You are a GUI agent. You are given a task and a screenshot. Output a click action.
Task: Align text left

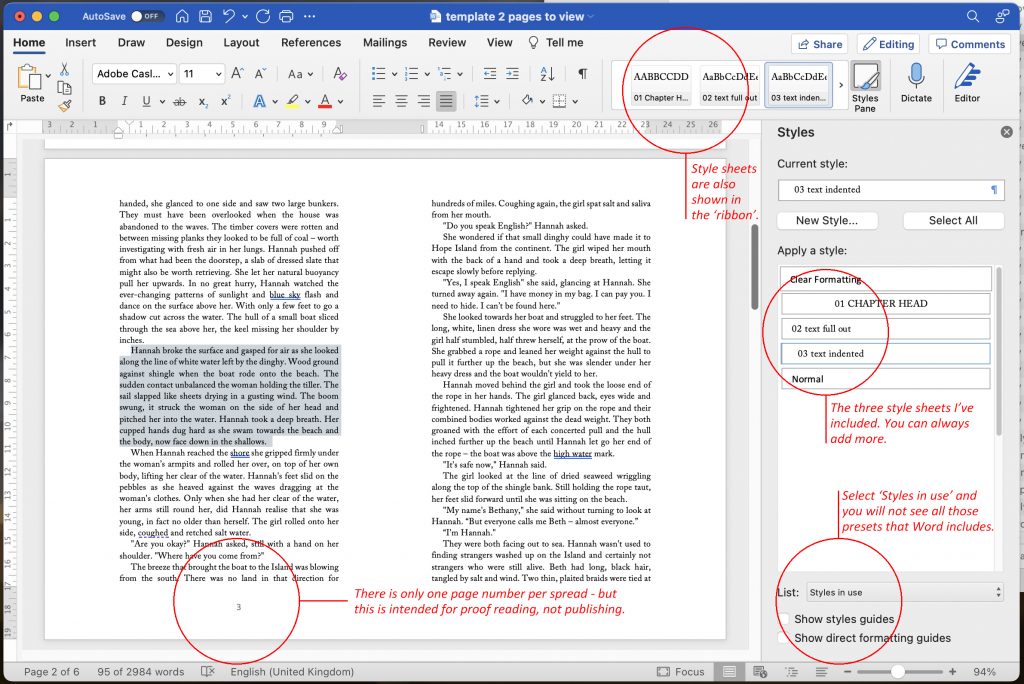click(x=379, y=101)
